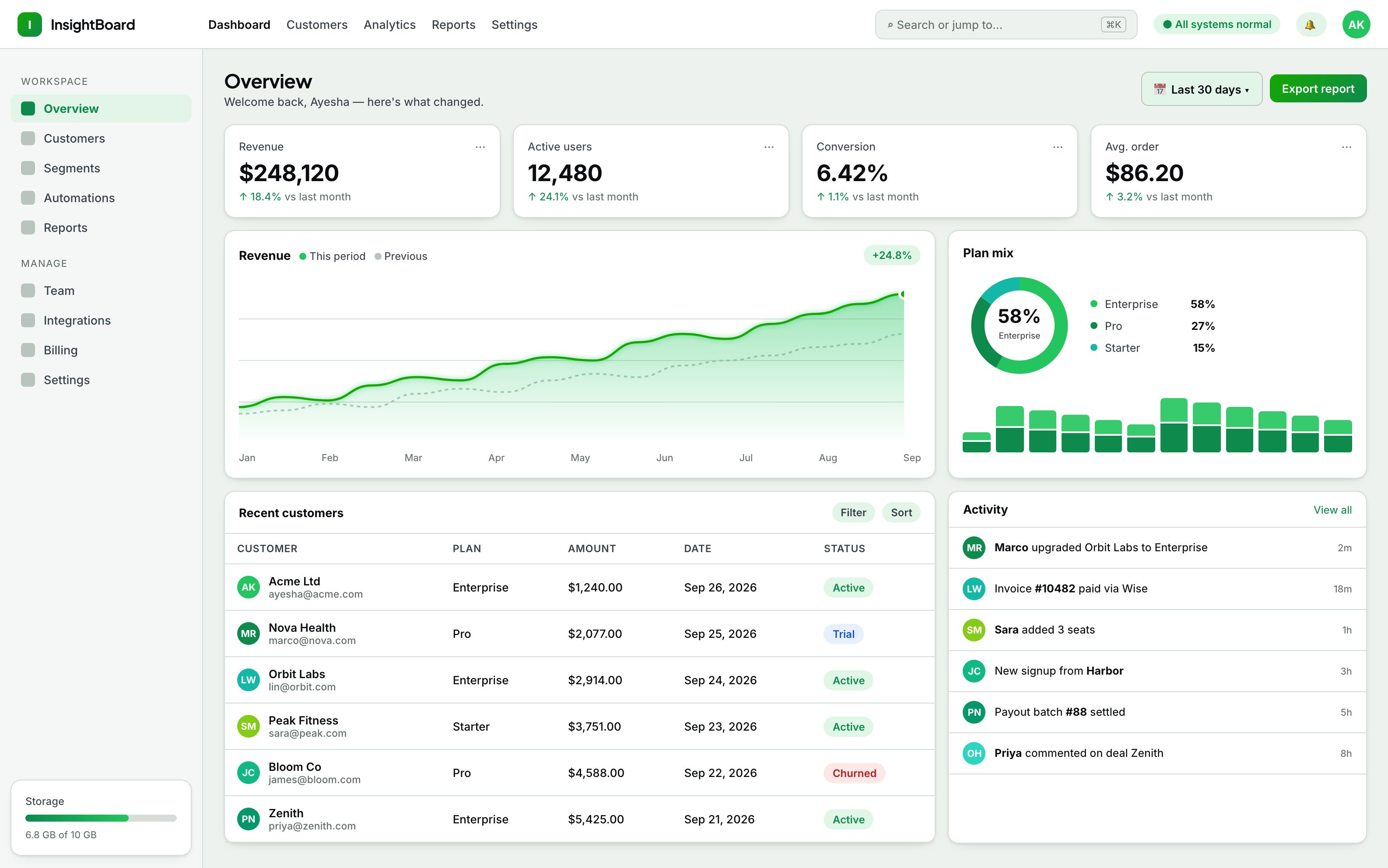Open Active users card more options
The width and height of the screenshot is (1388, 868).
coord(769,147)
